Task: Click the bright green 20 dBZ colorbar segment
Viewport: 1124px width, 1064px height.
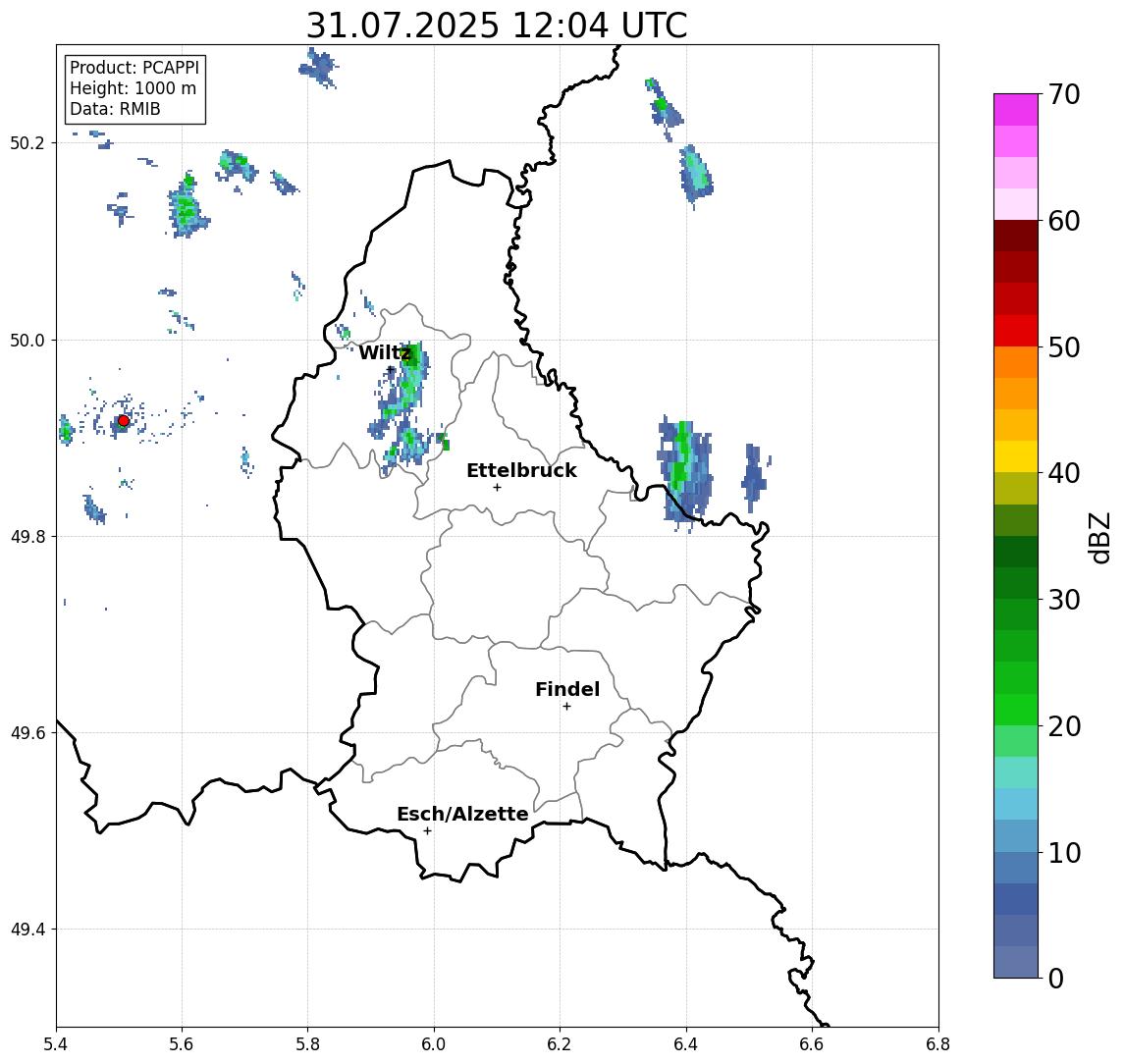Action: coord(1016,709)
